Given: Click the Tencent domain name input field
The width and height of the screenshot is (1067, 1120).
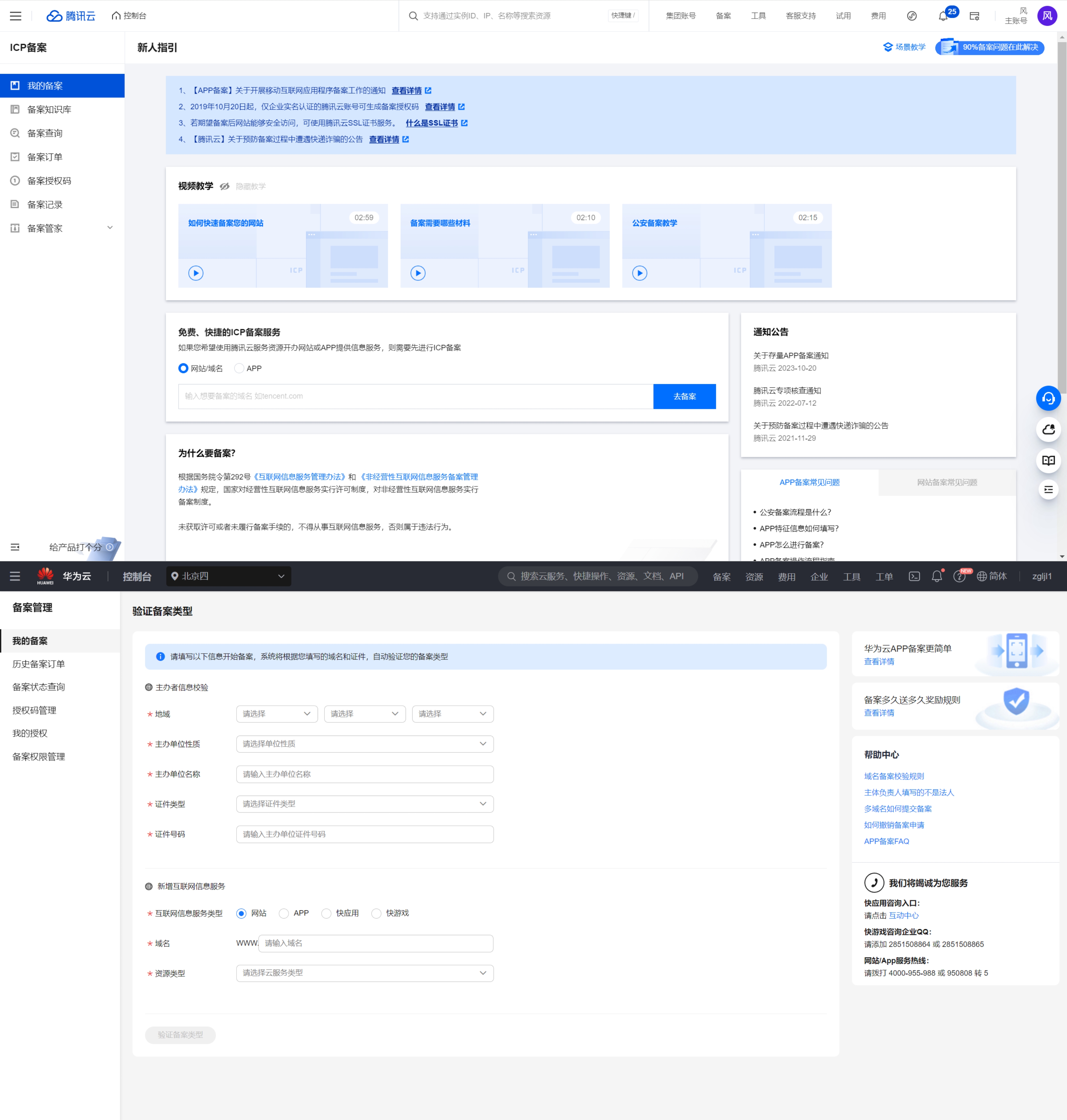Looking at the screenshot, I should tap(415, 396).
